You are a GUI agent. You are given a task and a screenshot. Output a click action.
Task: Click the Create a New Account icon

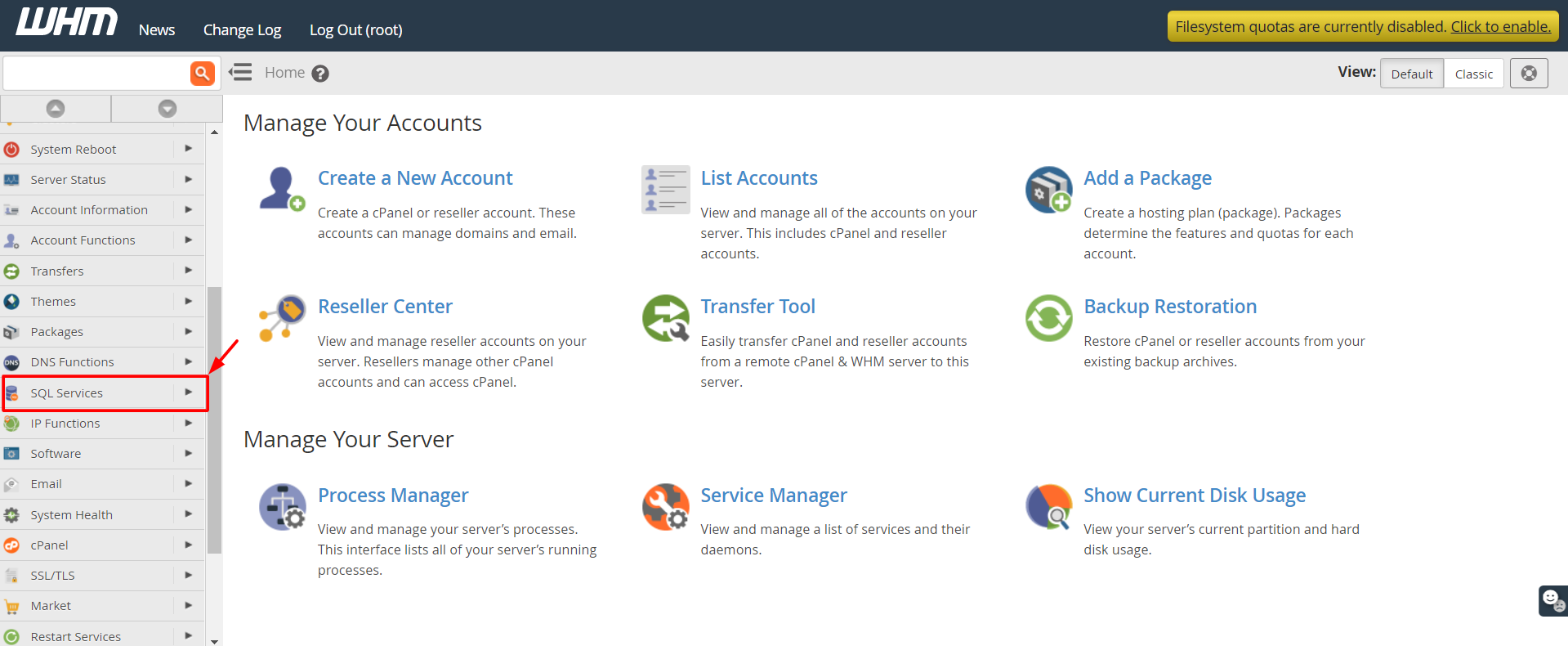[282, 189]
